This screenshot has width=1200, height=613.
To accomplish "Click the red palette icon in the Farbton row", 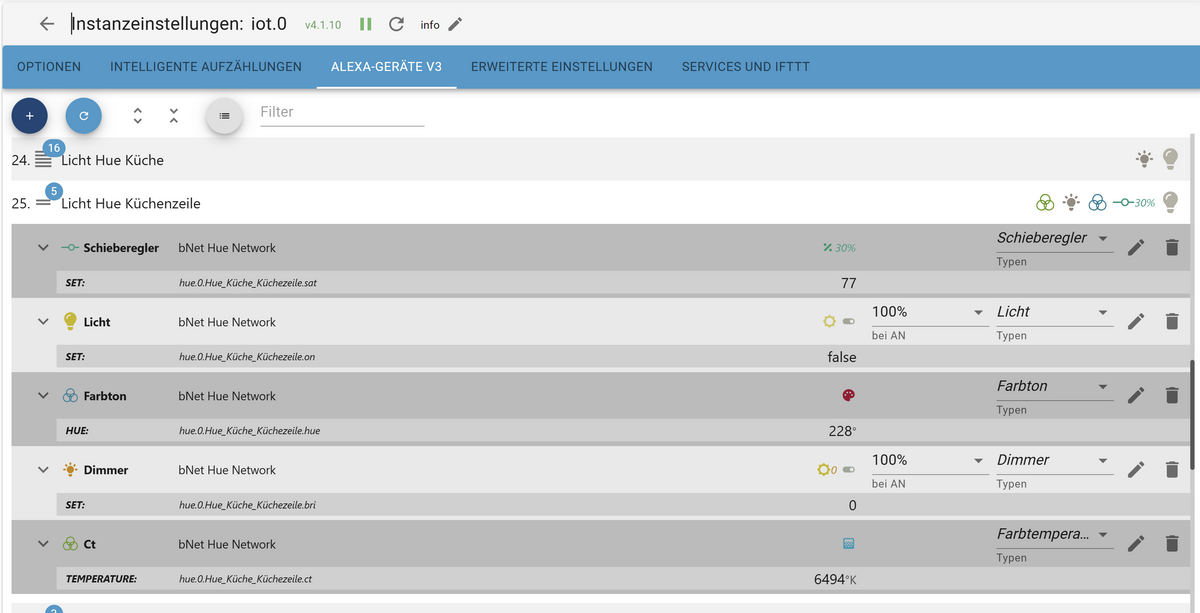I will point(848,395).
